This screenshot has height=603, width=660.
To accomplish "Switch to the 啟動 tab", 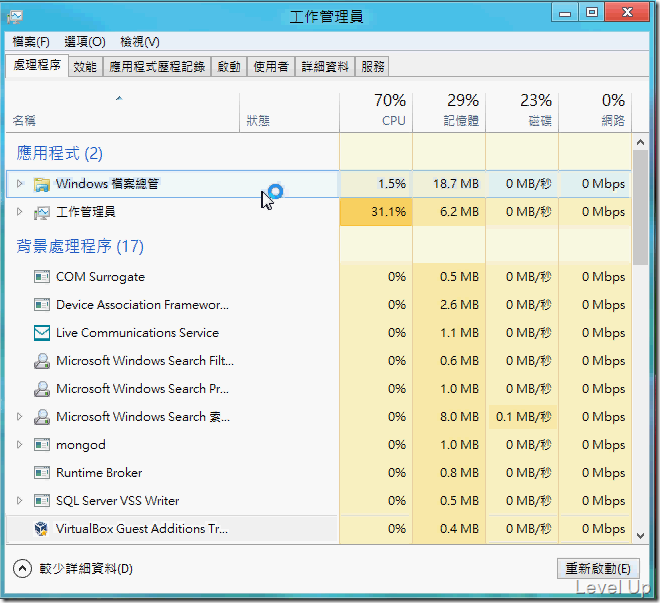I will [x=229, y=66].
